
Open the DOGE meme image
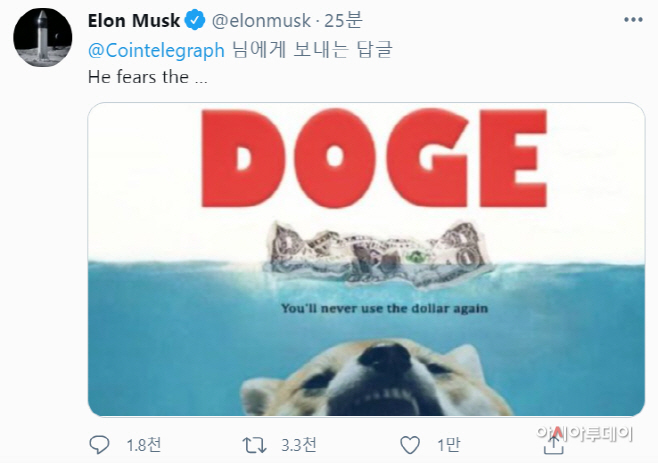pos(366,259)
